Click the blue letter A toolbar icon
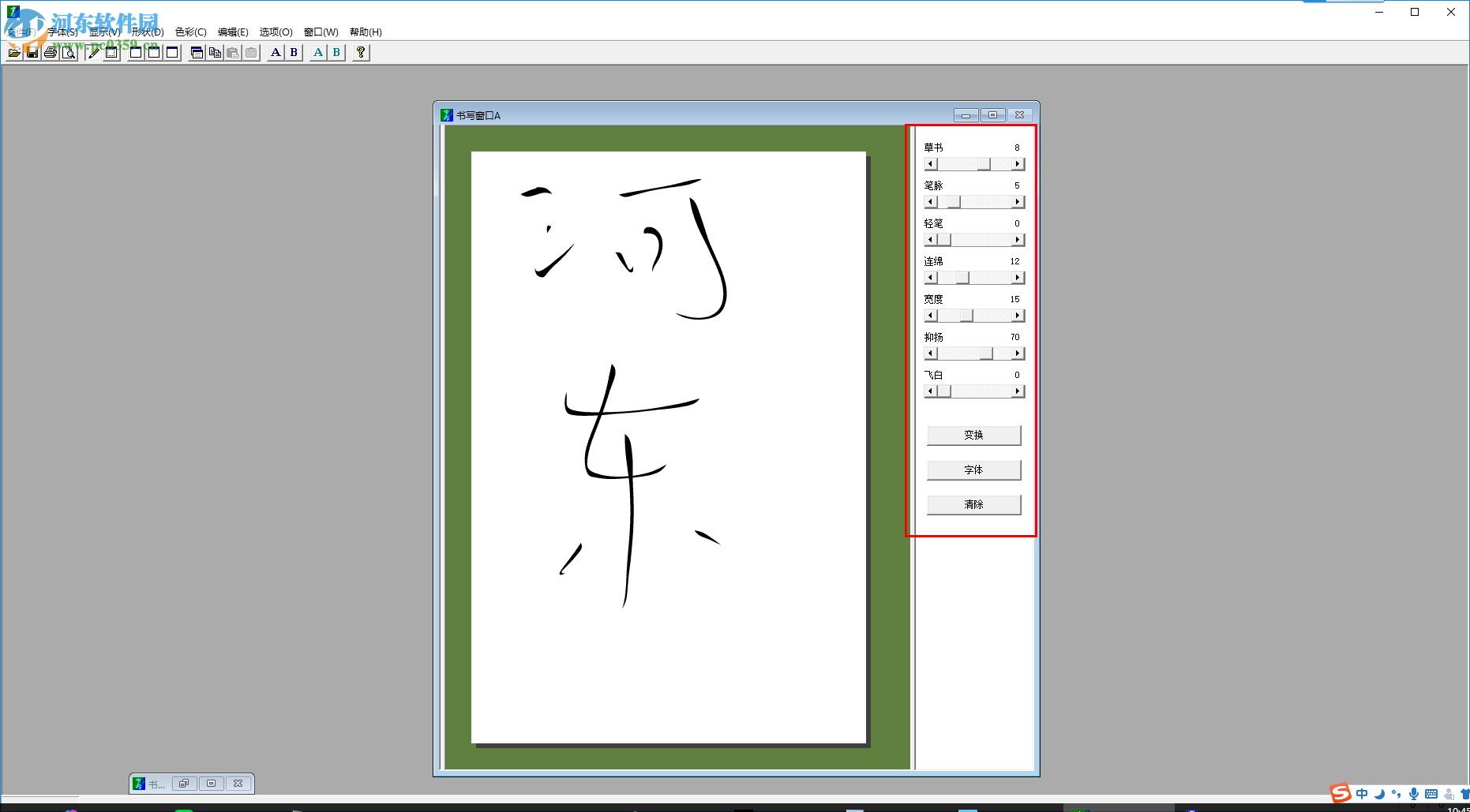The height and width of the screenshot is (812, 1470). pos(276,52)
